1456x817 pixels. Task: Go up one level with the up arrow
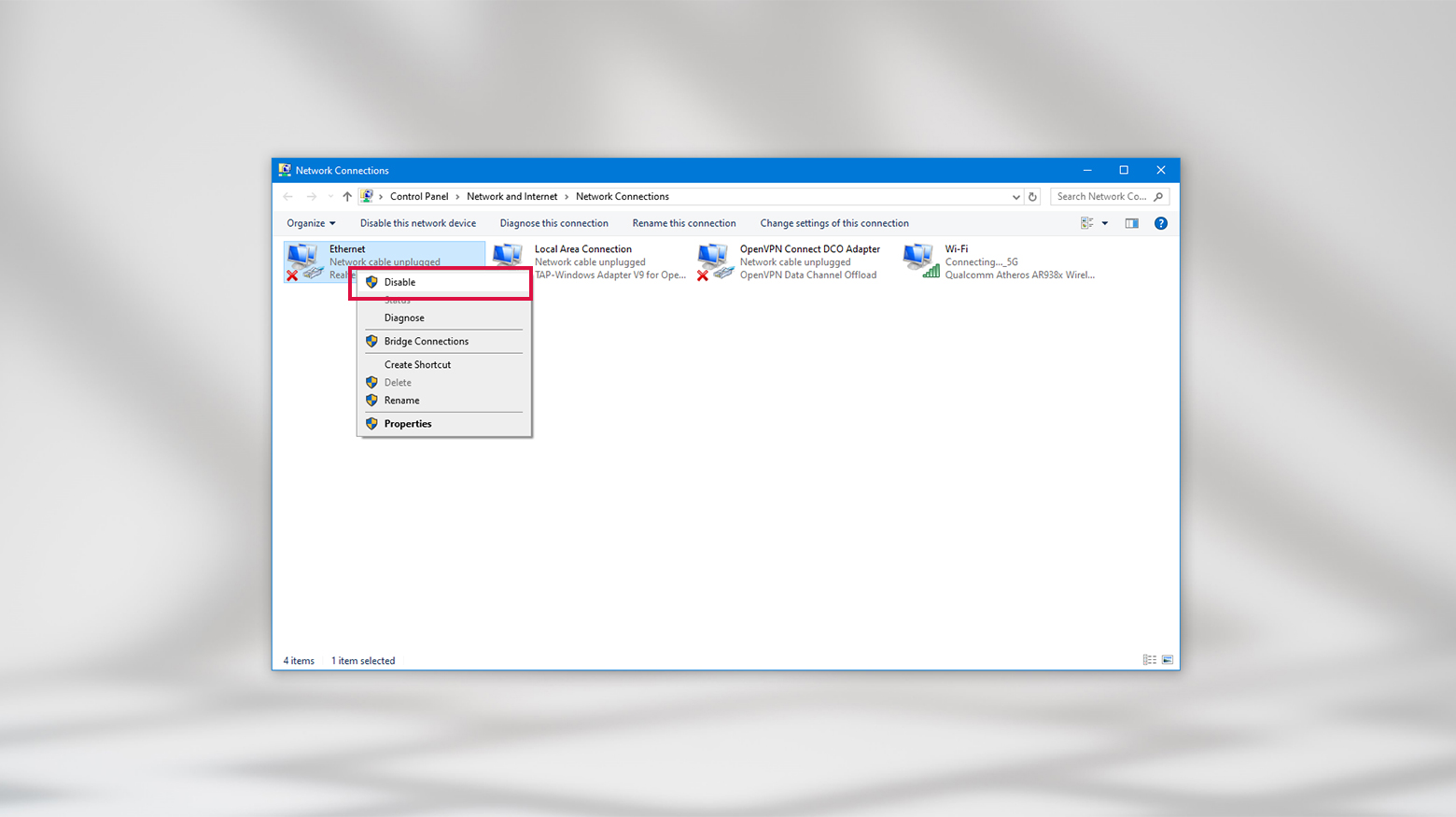coord(346,196)
